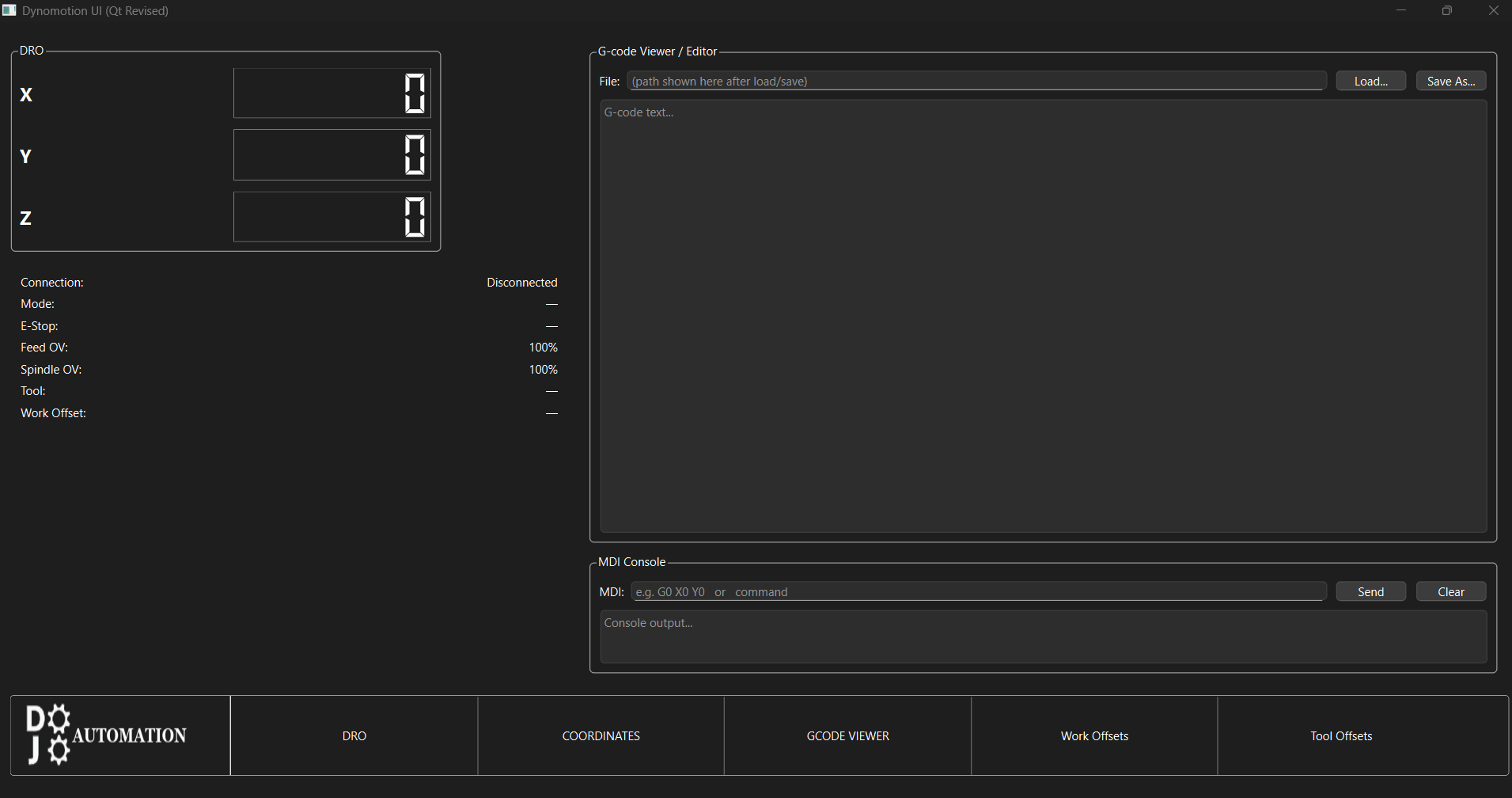The width and height of the screenshot is (1512, 798).
Task: Open the DRO tab at bottom
Action: [354, 735]
